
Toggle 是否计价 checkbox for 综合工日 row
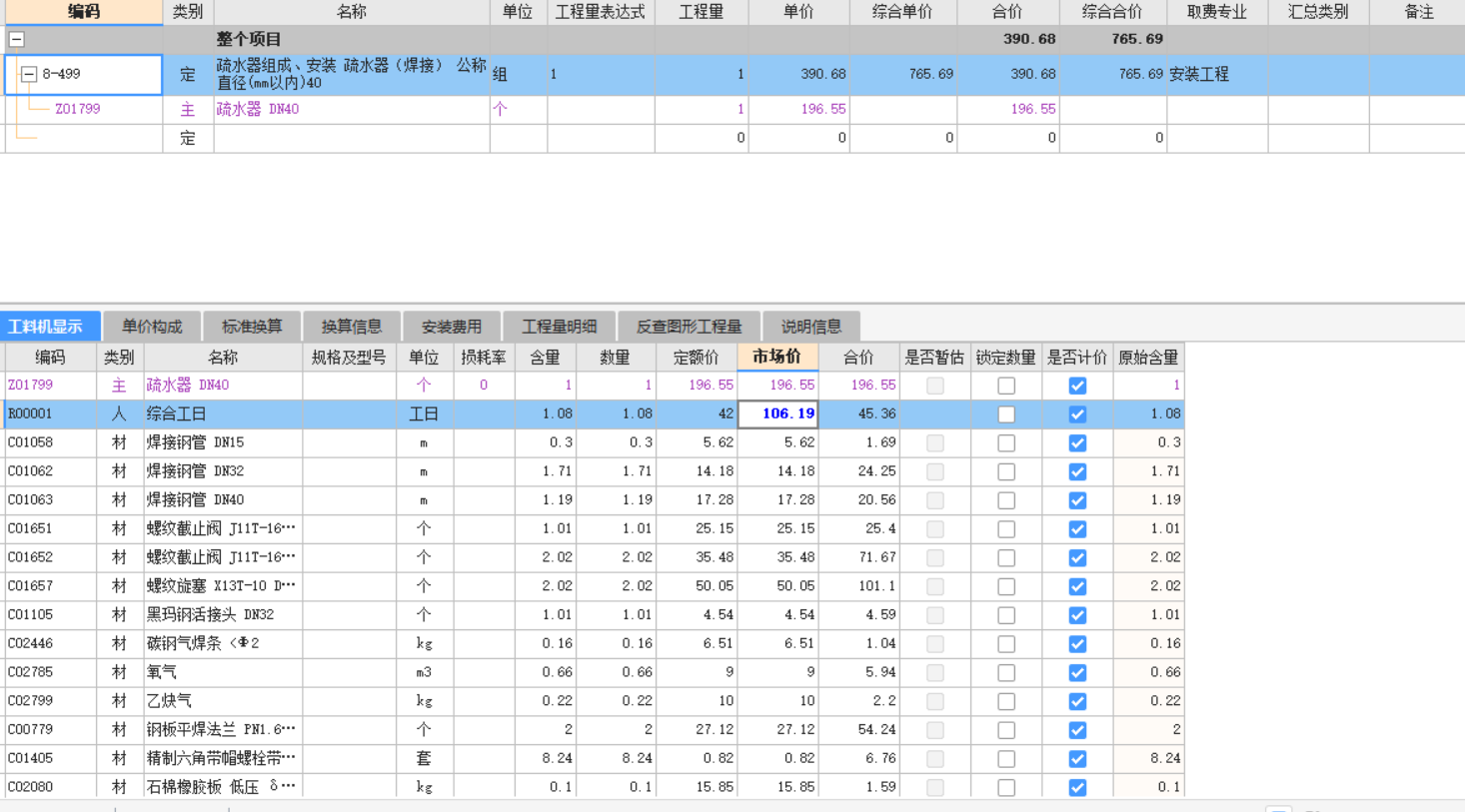click(x=1077, y=414)
